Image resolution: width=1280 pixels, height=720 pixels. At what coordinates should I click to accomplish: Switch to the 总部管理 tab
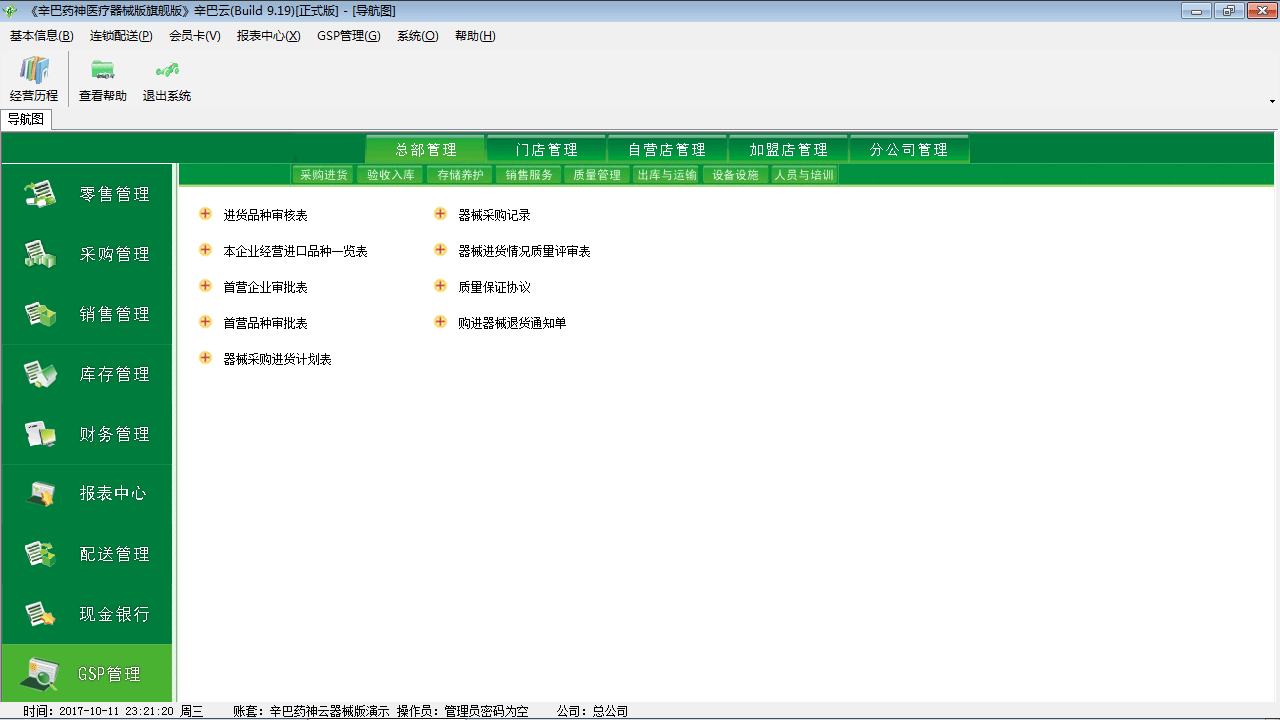click(x=426, y=149)
